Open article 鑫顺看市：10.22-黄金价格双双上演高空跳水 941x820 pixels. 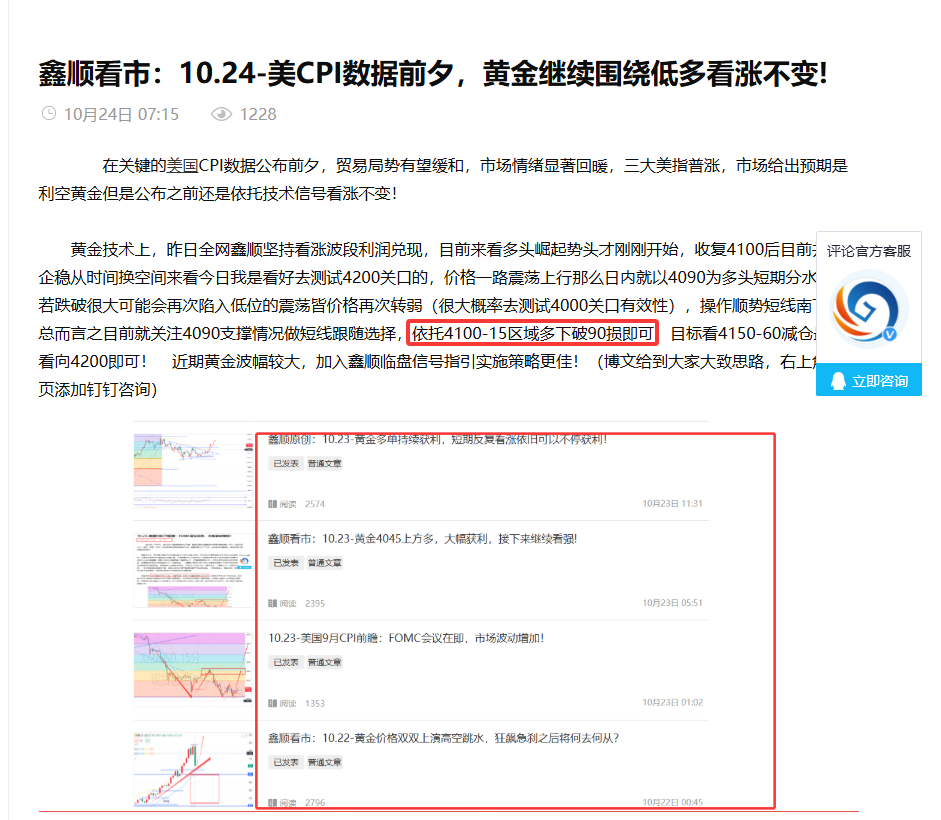pyautogui.click(x=443, y=738)
